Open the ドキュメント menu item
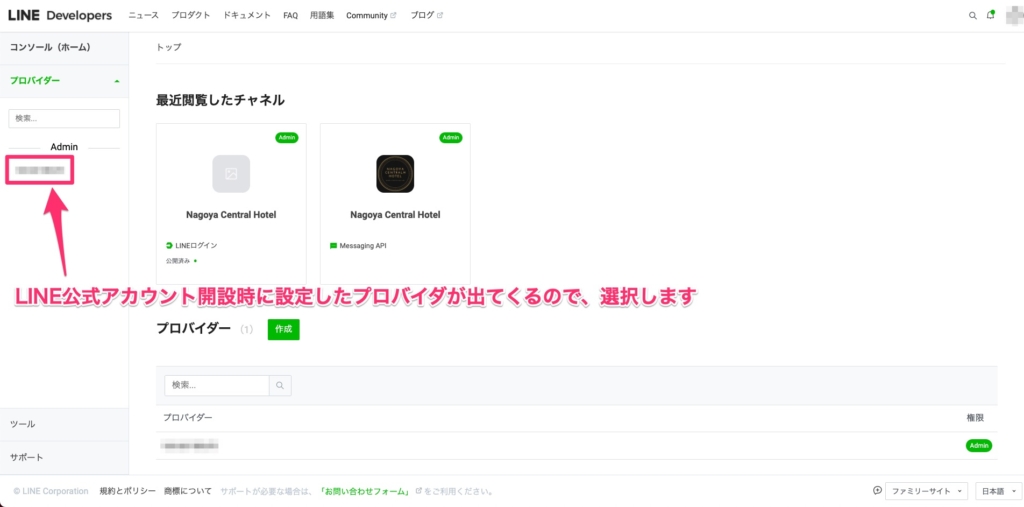The width and height of the screenshot is (1024, 507). (x=246, y=16)
